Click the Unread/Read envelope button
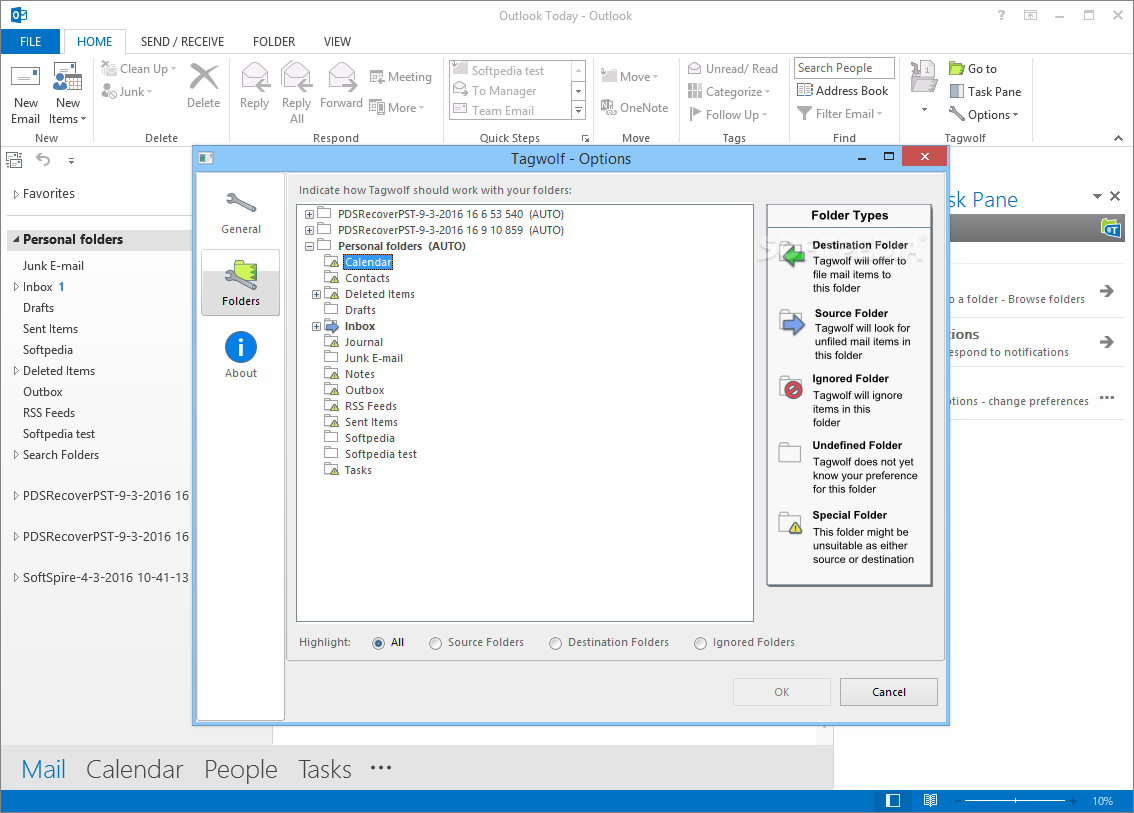 tap(733, 69)
